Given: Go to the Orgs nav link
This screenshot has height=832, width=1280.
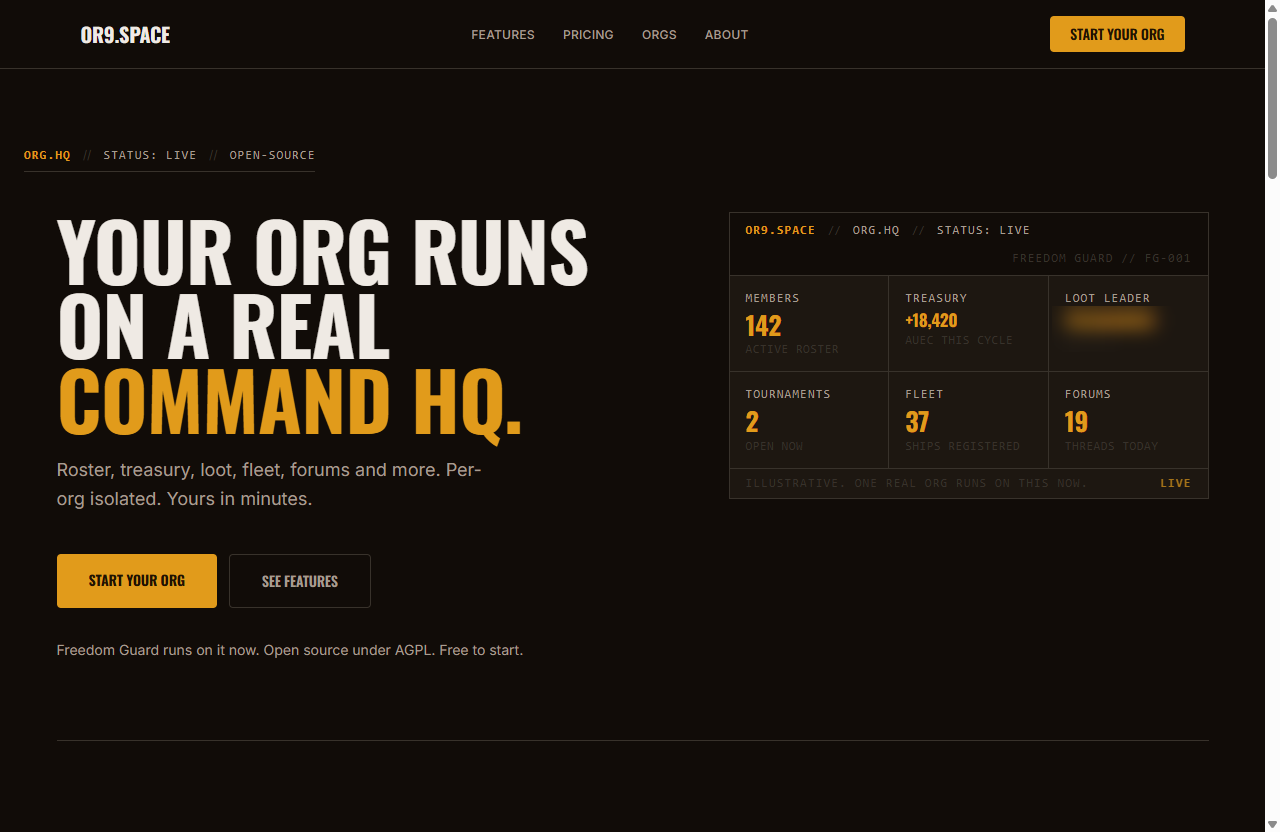Looking at the screenshot, I should 659,35.
